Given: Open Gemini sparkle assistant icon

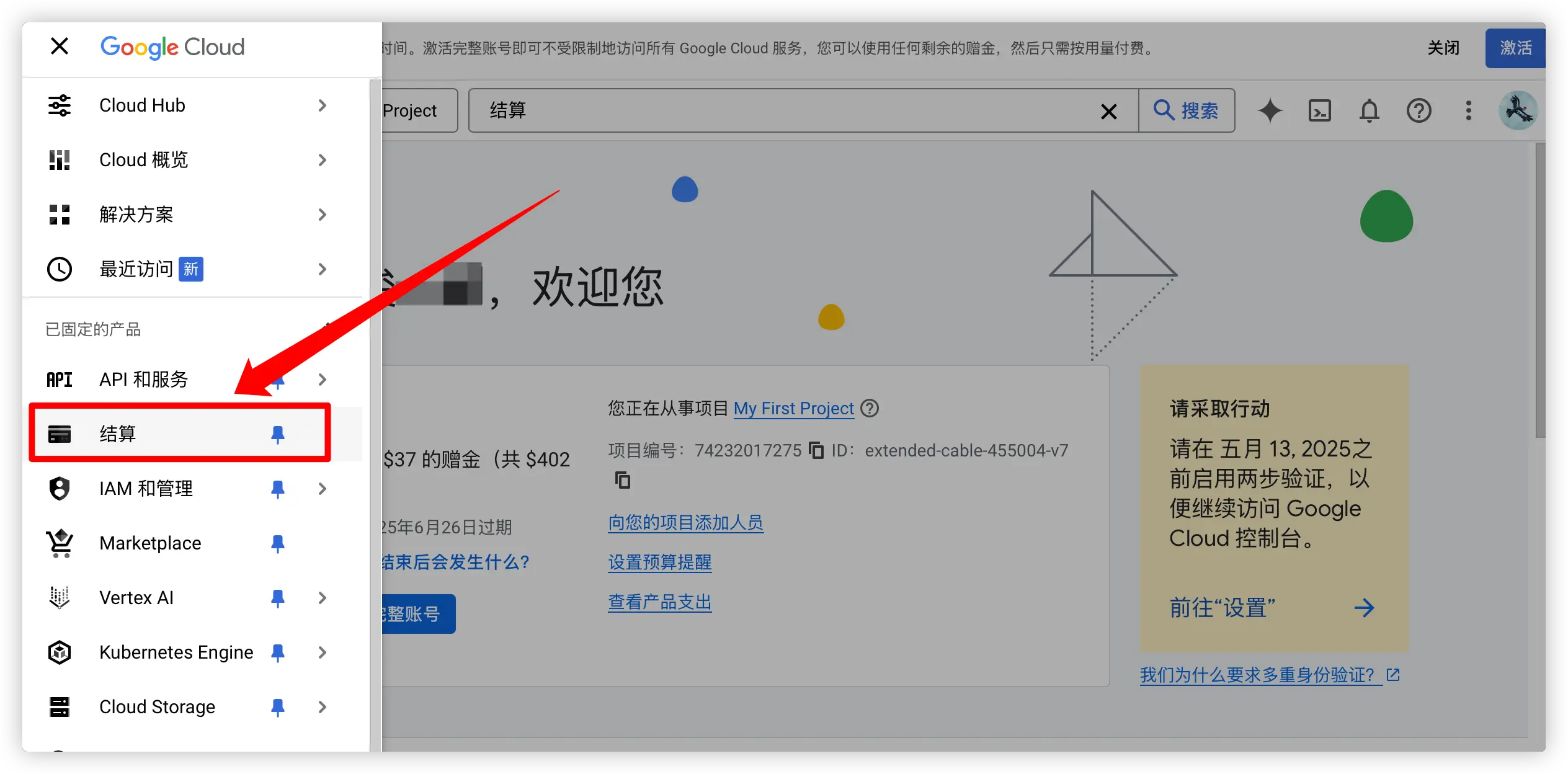Looking at the screenshot, I should [x=1270, y=110].
